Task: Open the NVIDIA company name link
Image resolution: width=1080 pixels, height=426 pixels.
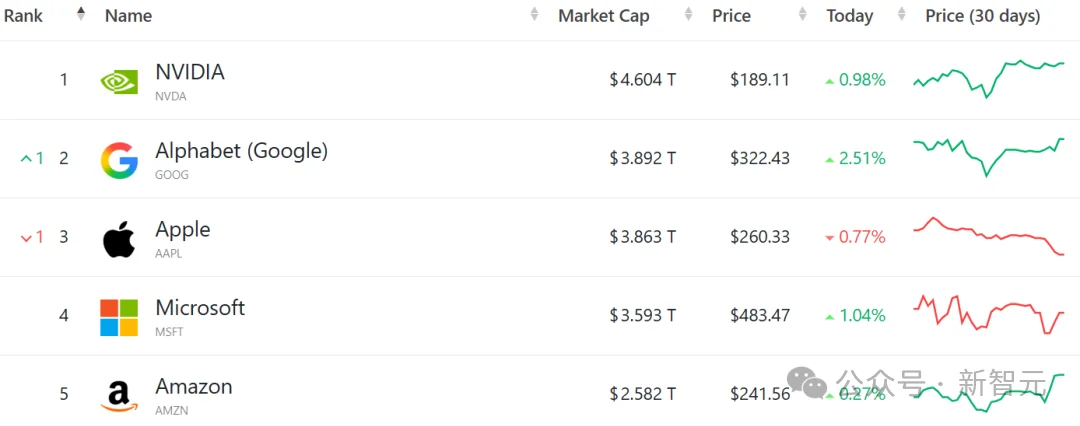Action: [x=190, y=72]
